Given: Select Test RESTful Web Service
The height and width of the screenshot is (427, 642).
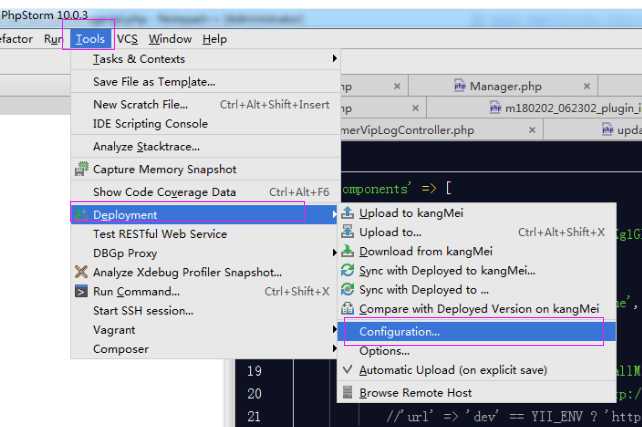Looking at the screenshot, I should 206,234.
